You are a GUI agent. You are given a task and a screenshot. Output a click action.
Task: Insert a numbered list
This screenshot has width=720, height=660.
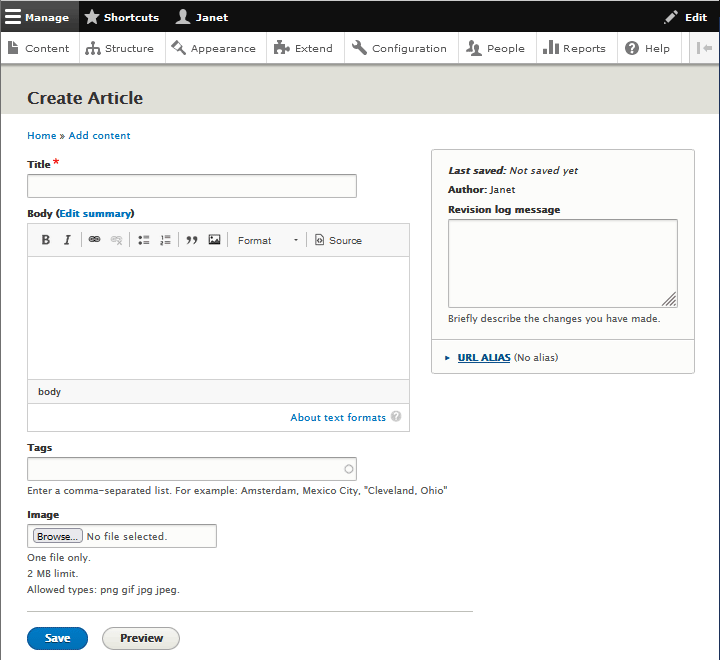[165, 240]
